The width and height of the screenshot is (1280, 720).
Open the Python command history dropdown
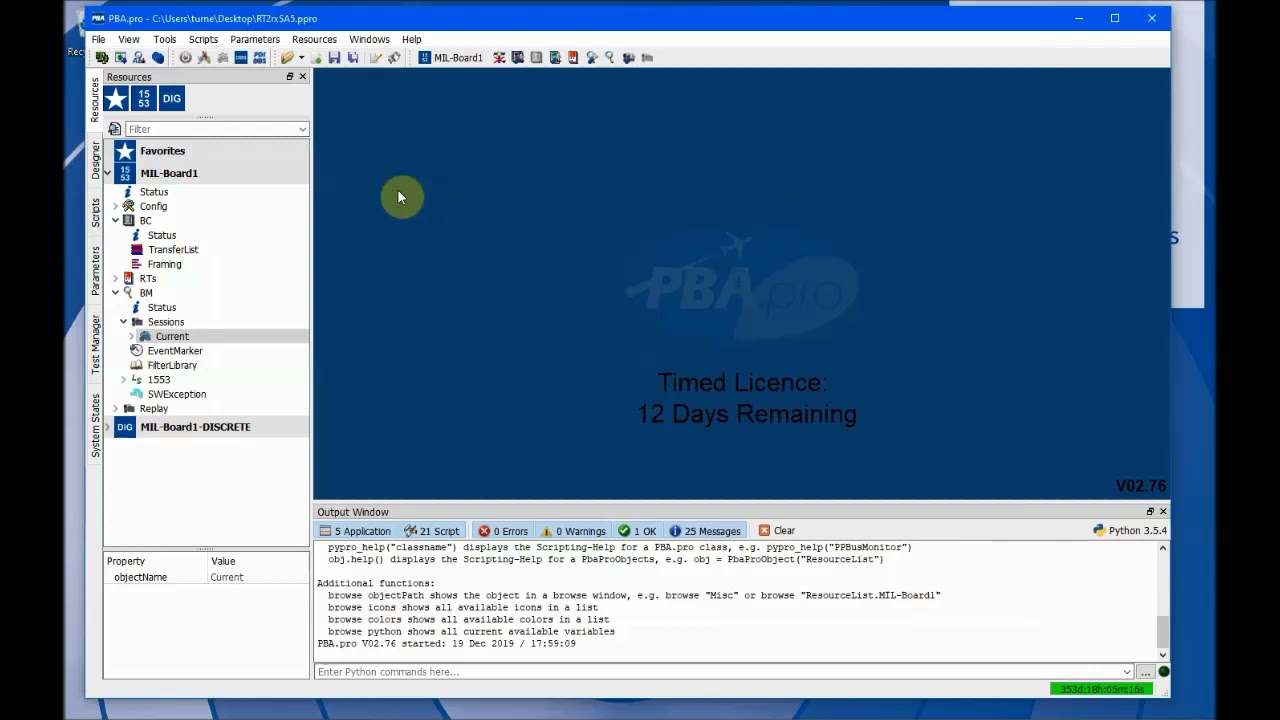(1127, 672)
